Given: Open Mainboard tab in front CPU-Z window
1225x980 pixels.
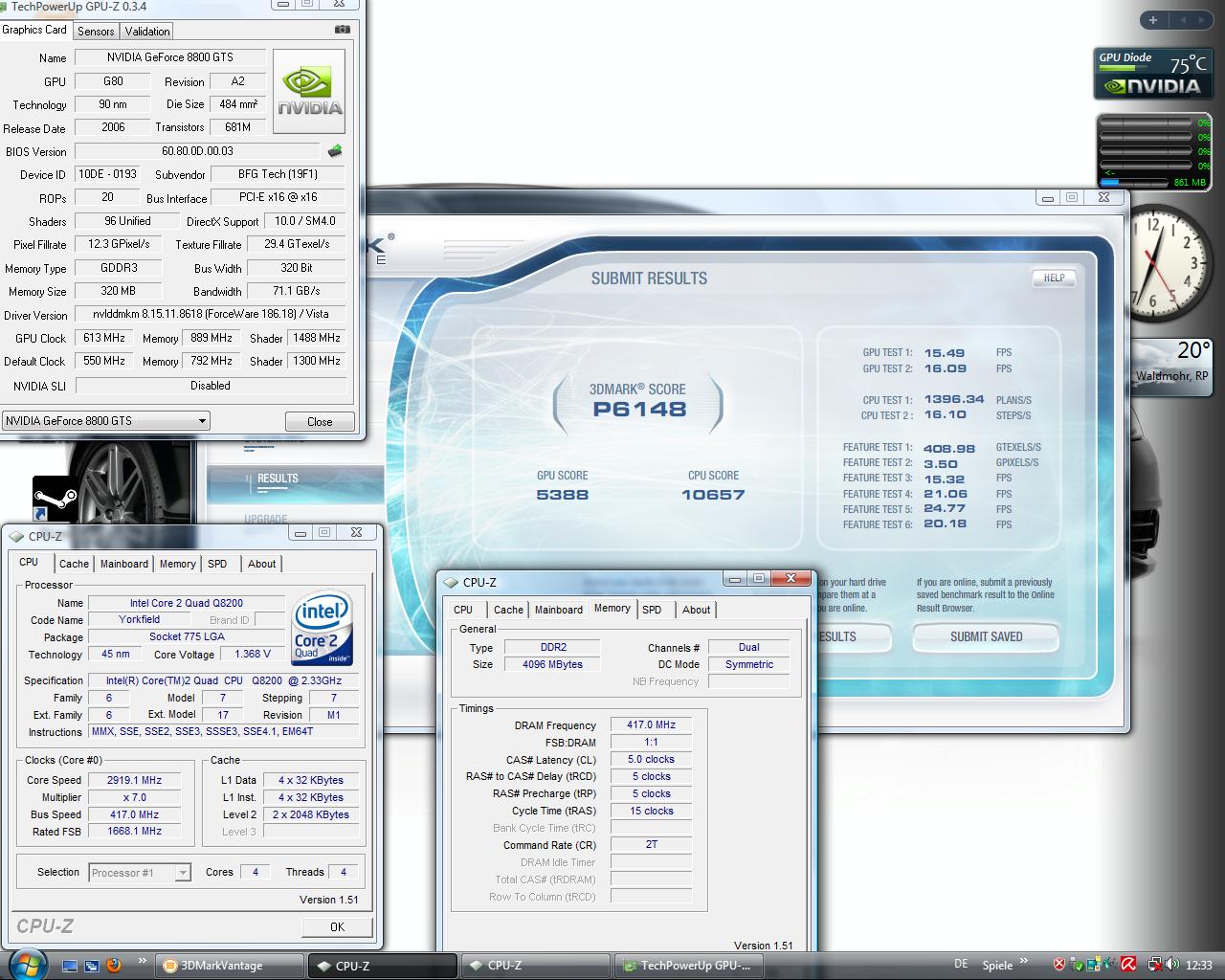Looking at the screenshot, I should 559,610.
